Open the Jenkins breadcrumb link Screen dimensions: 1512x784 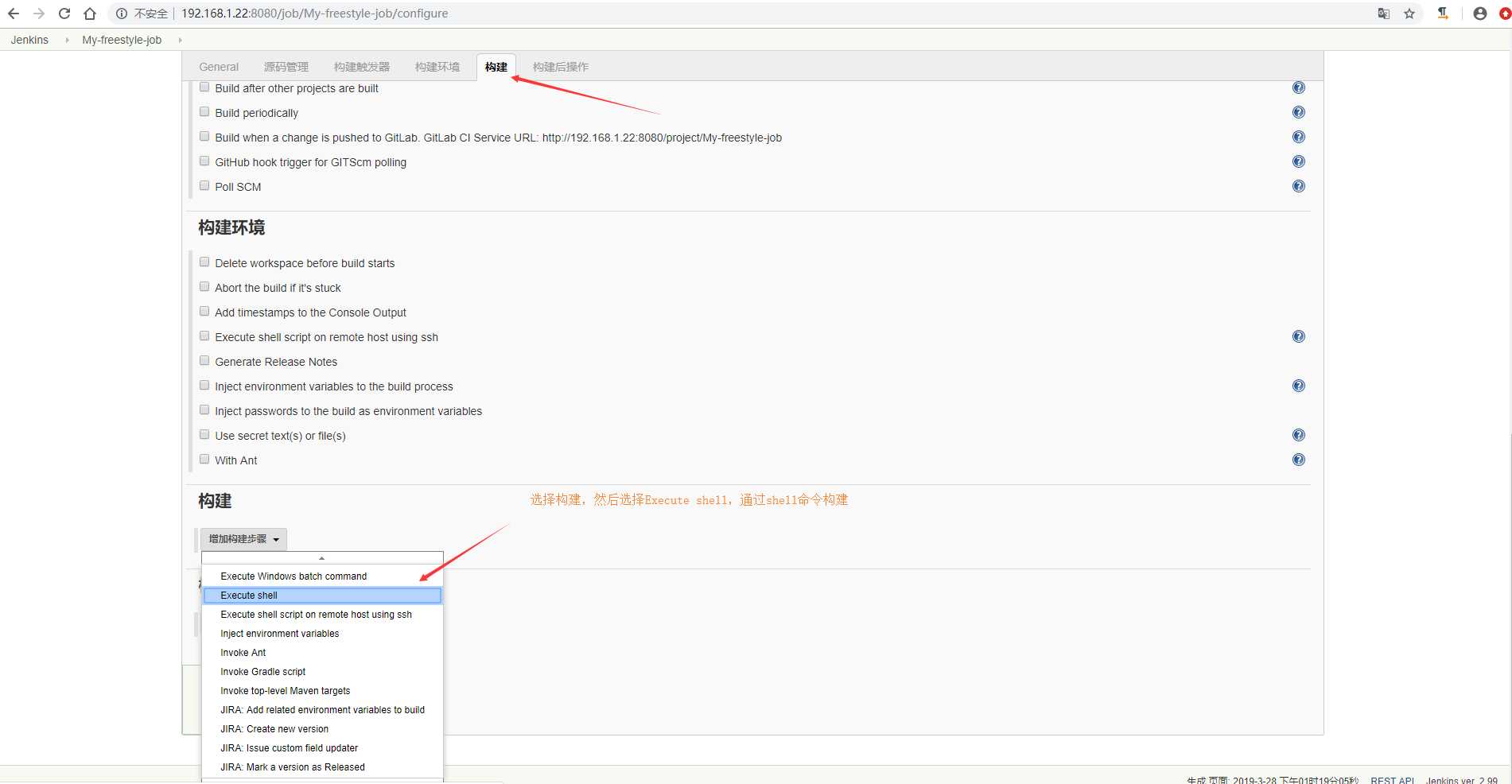click(x=29, y=40)
